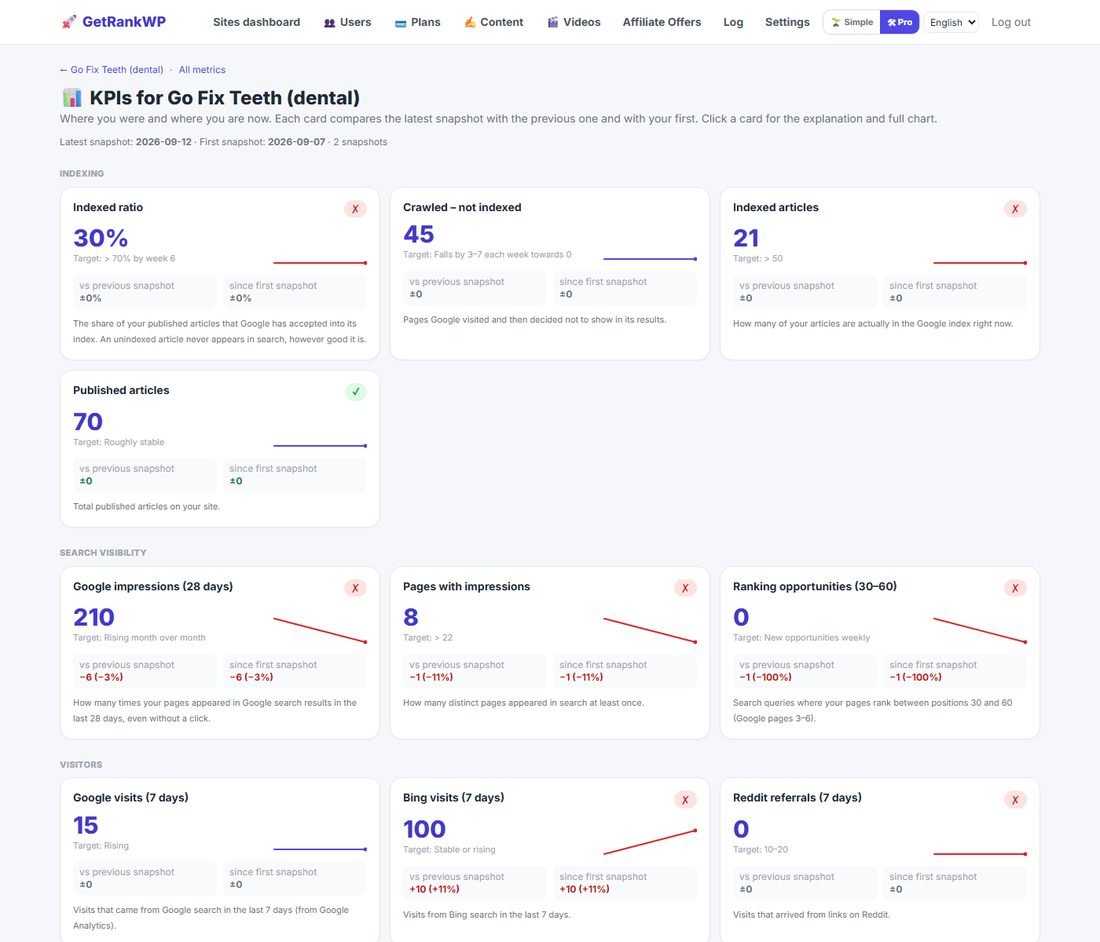Open the Indexed articles card title
Screen dimensions: 1100x942
(776, 208)
